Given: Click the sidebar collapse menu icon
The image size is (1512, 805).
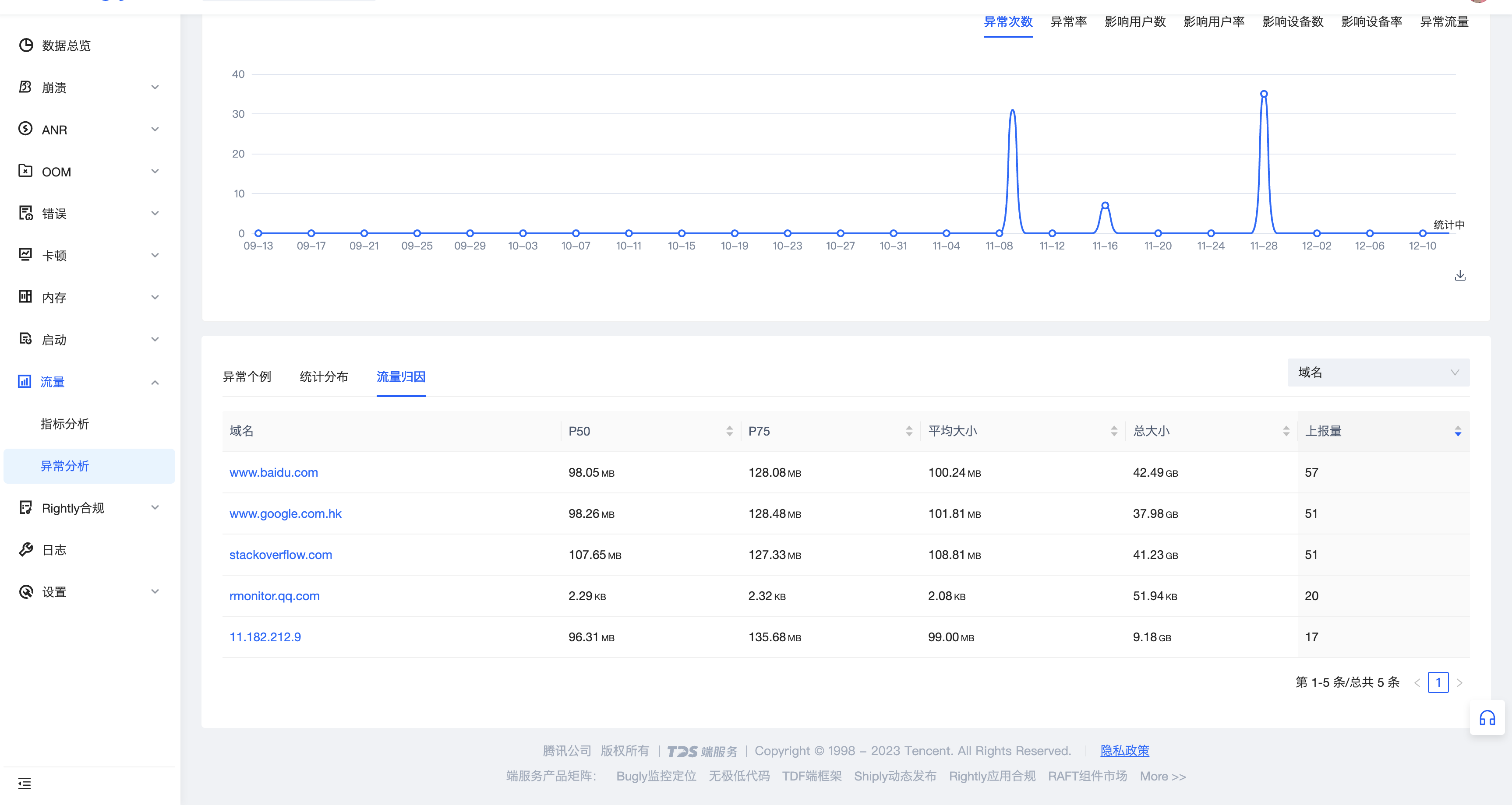Looking at the screenshot, I should point(25,783).
